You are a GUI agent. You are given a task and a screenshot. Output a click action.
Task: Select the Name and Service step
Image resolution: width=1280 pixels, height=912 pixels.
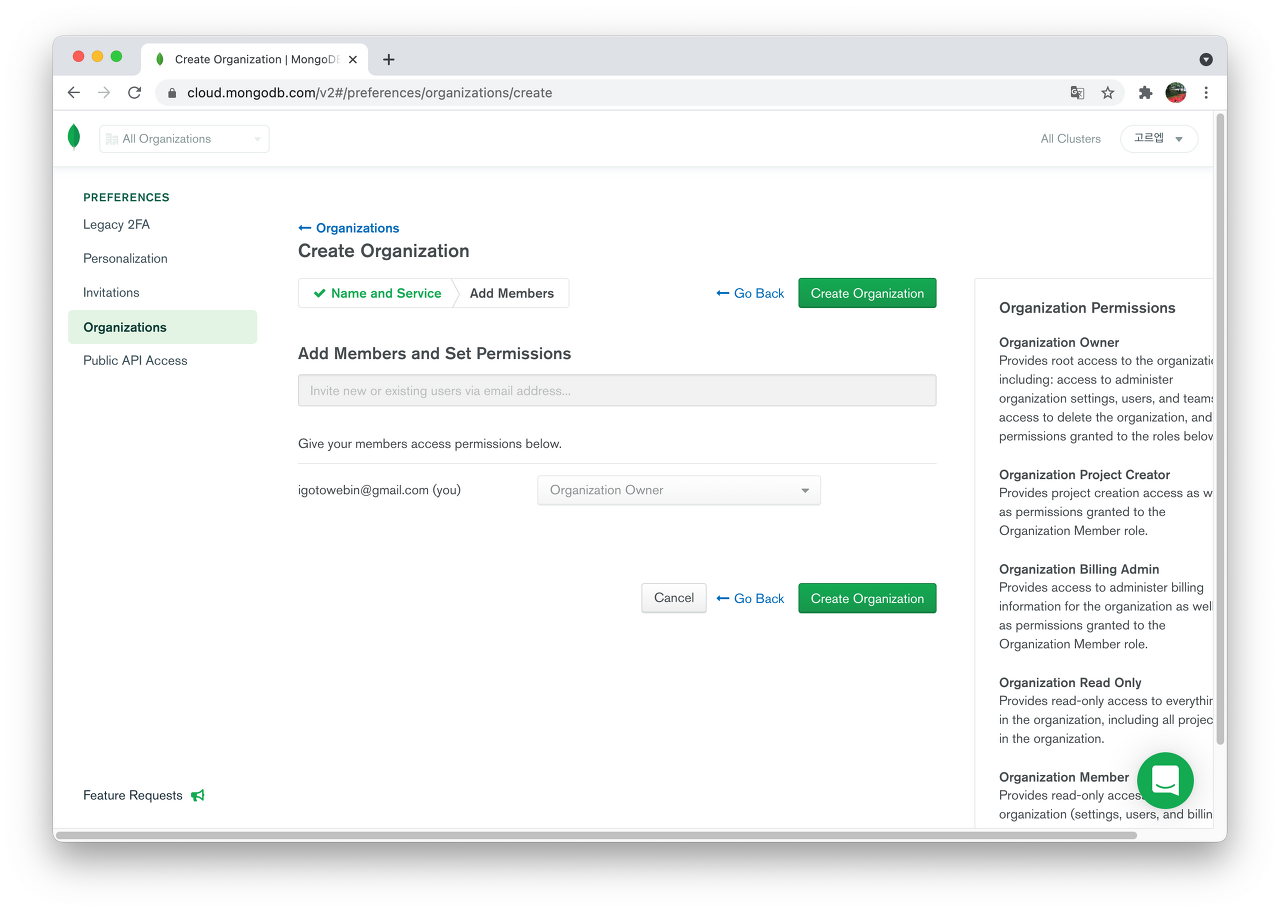(x=377, y=293)
